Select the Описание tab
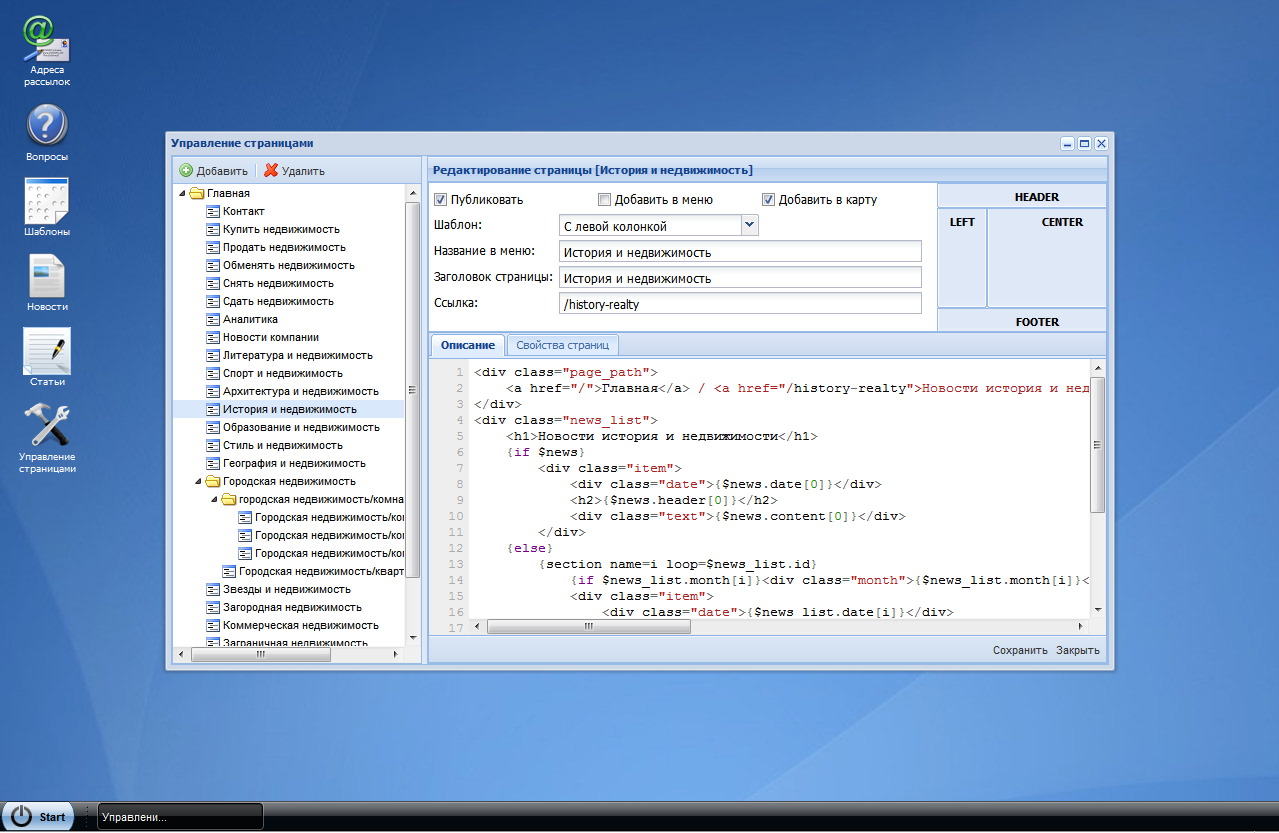The height and width of the screenshot is (833, 1279). pyautogui.click(x=467, y=345)
